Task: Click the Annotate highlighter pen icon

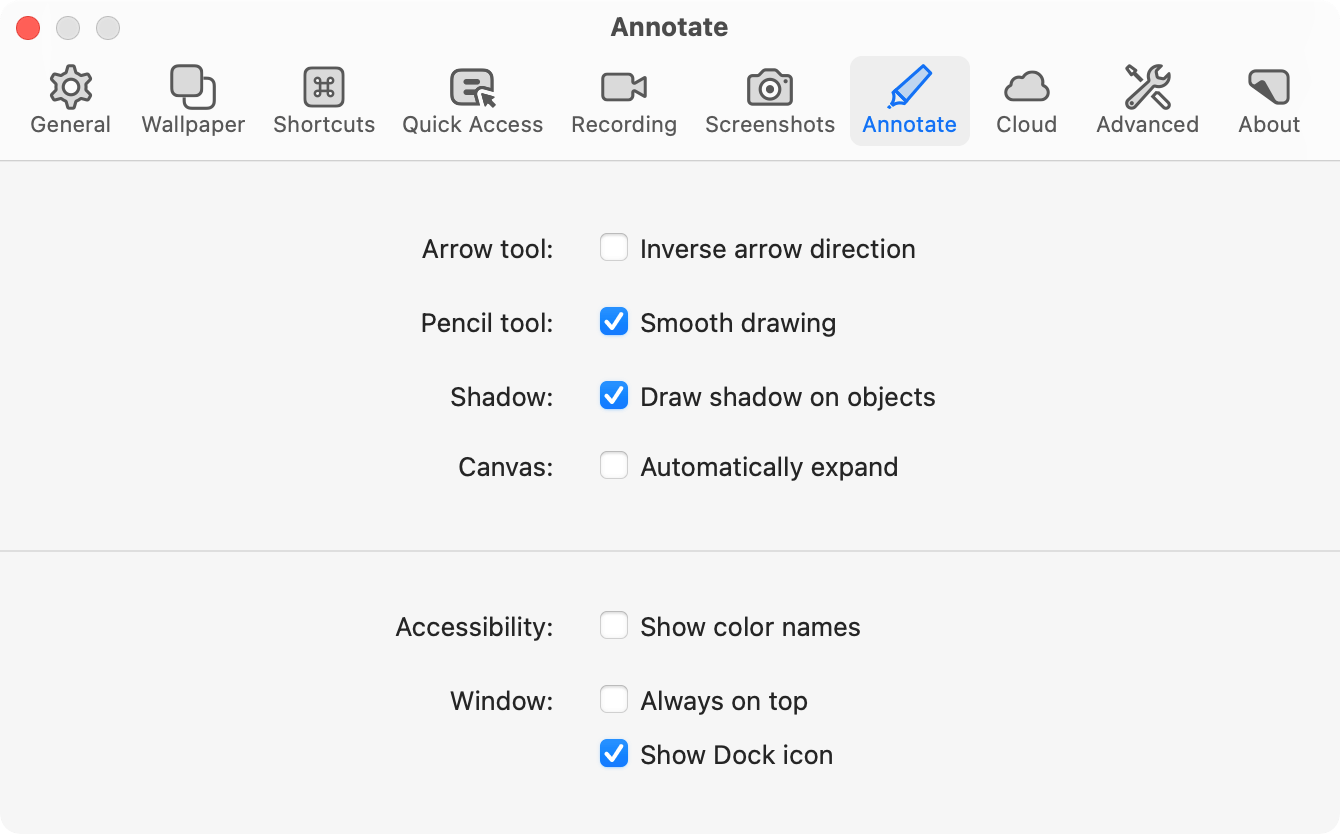Action: pos(909,88)
